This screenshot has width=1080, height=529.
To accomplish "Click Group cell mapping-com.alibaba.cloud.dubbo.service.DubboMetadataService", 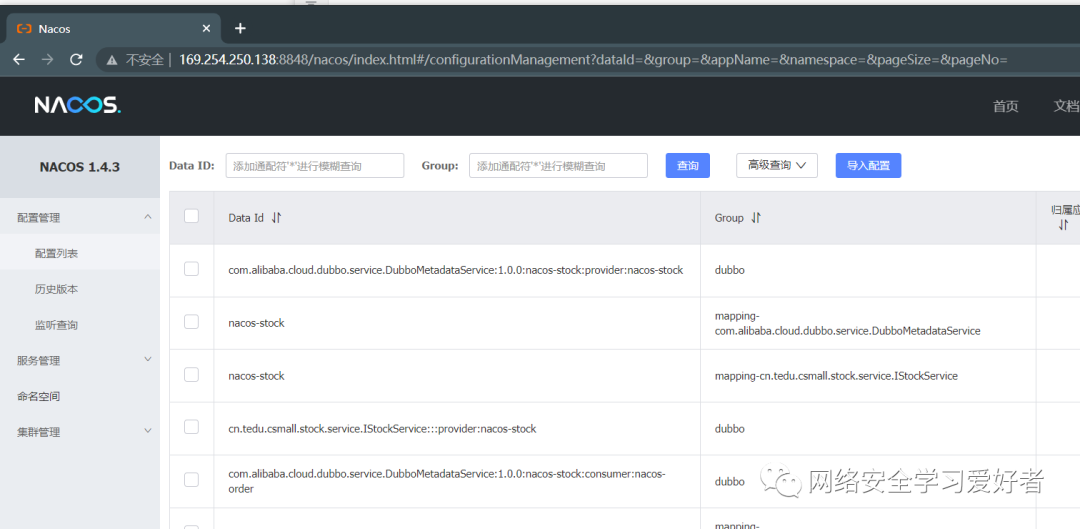I will click(x=847, y=324).
